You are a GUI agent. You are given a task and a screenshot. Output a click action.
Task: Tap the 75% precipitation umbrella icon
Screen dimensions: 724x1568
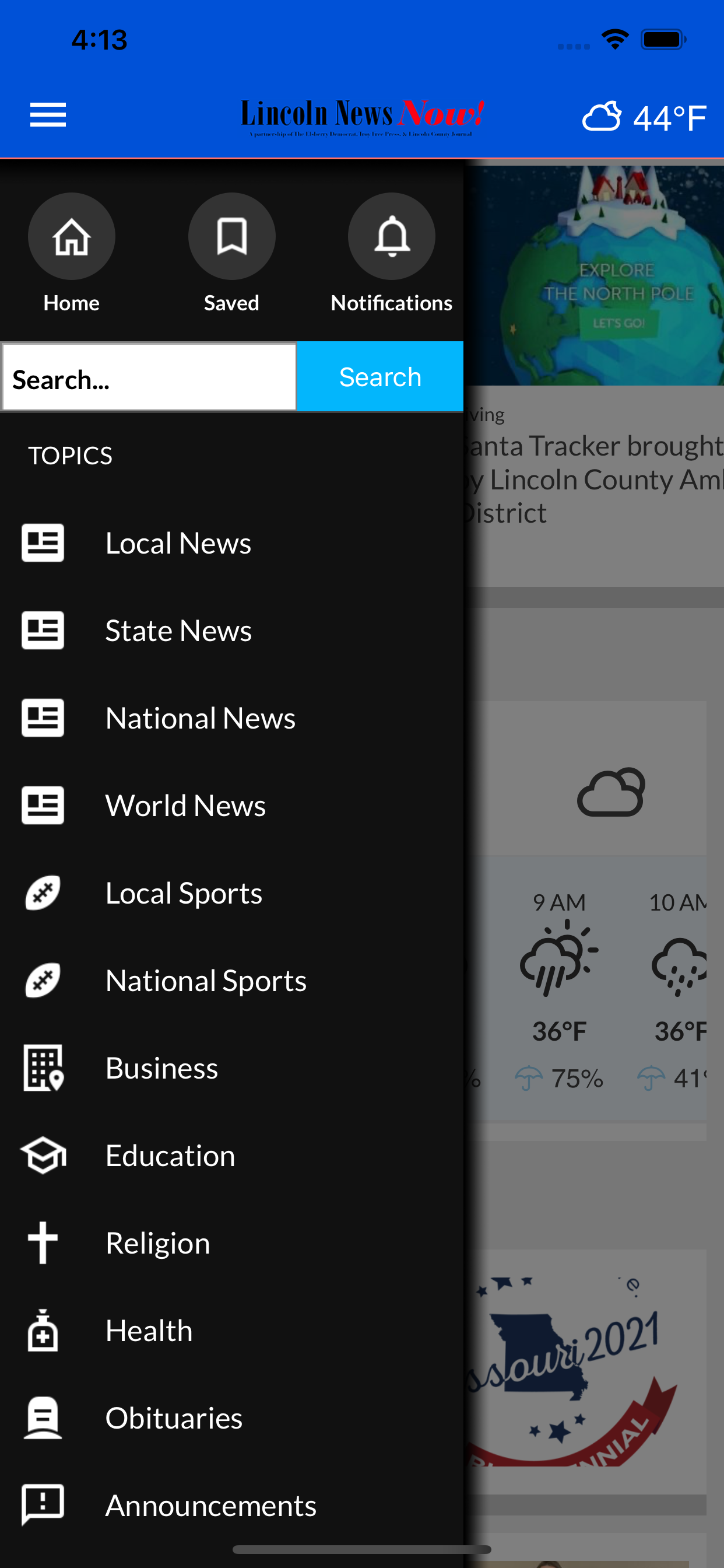528,1079
